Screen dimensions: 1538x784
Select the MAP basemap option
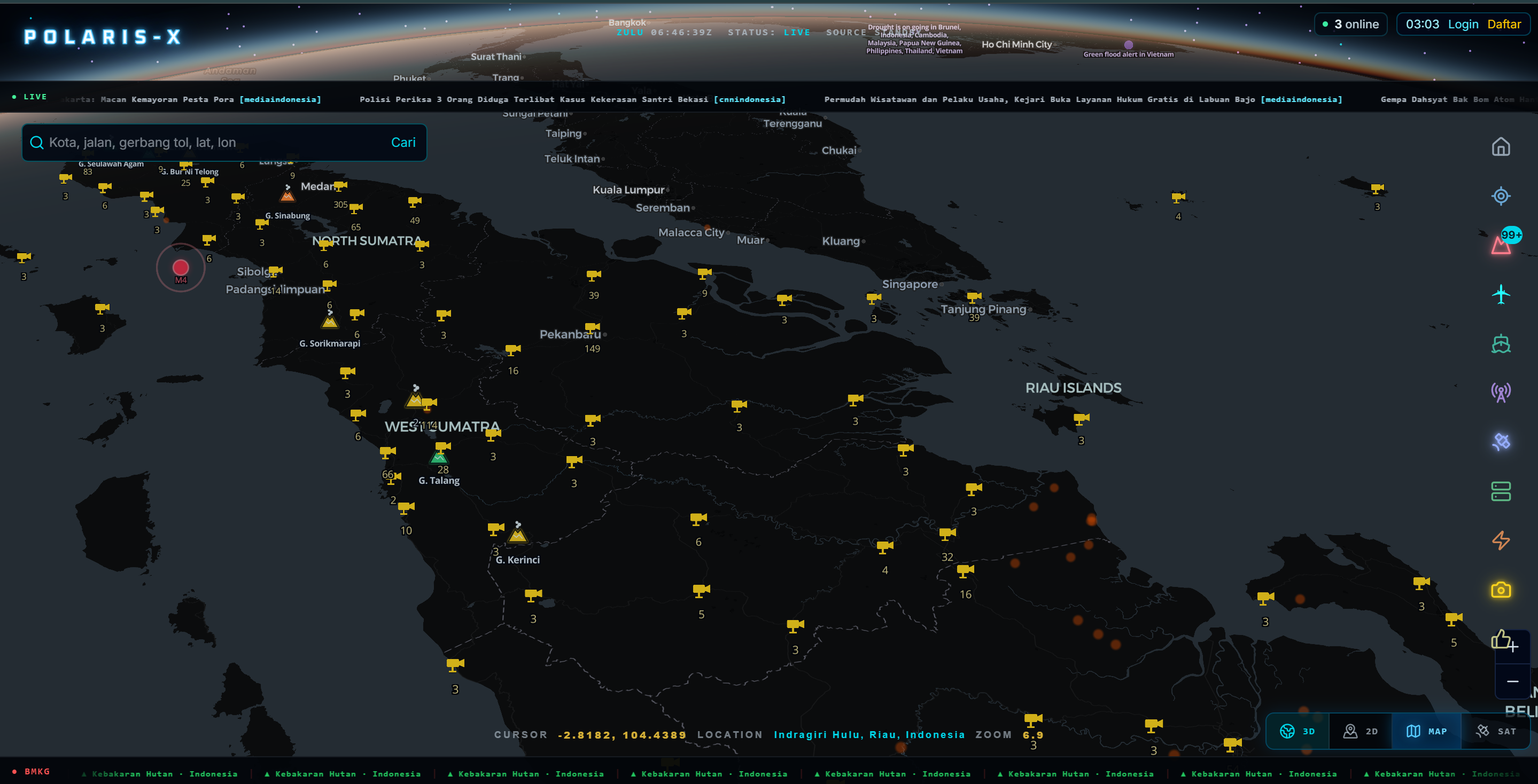[x=1426, y=731]
